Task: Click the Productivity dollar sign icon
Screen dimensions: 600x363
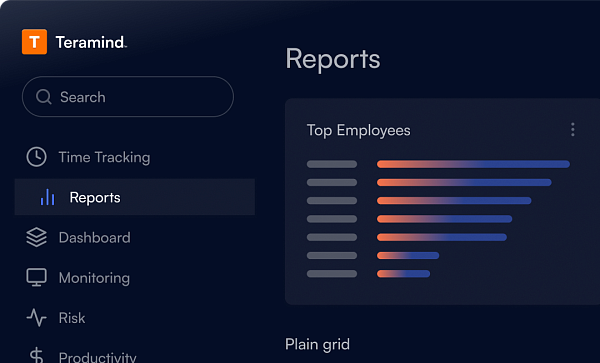Action: coord(36,355)
